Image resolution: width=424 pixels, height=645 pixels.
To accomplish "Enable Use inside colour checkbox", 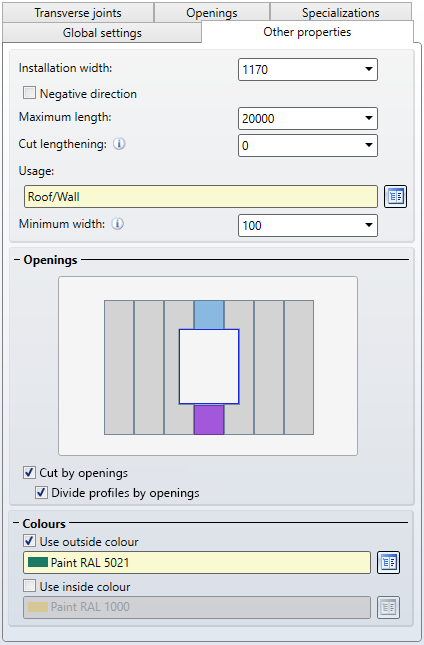I will (29, 586).
